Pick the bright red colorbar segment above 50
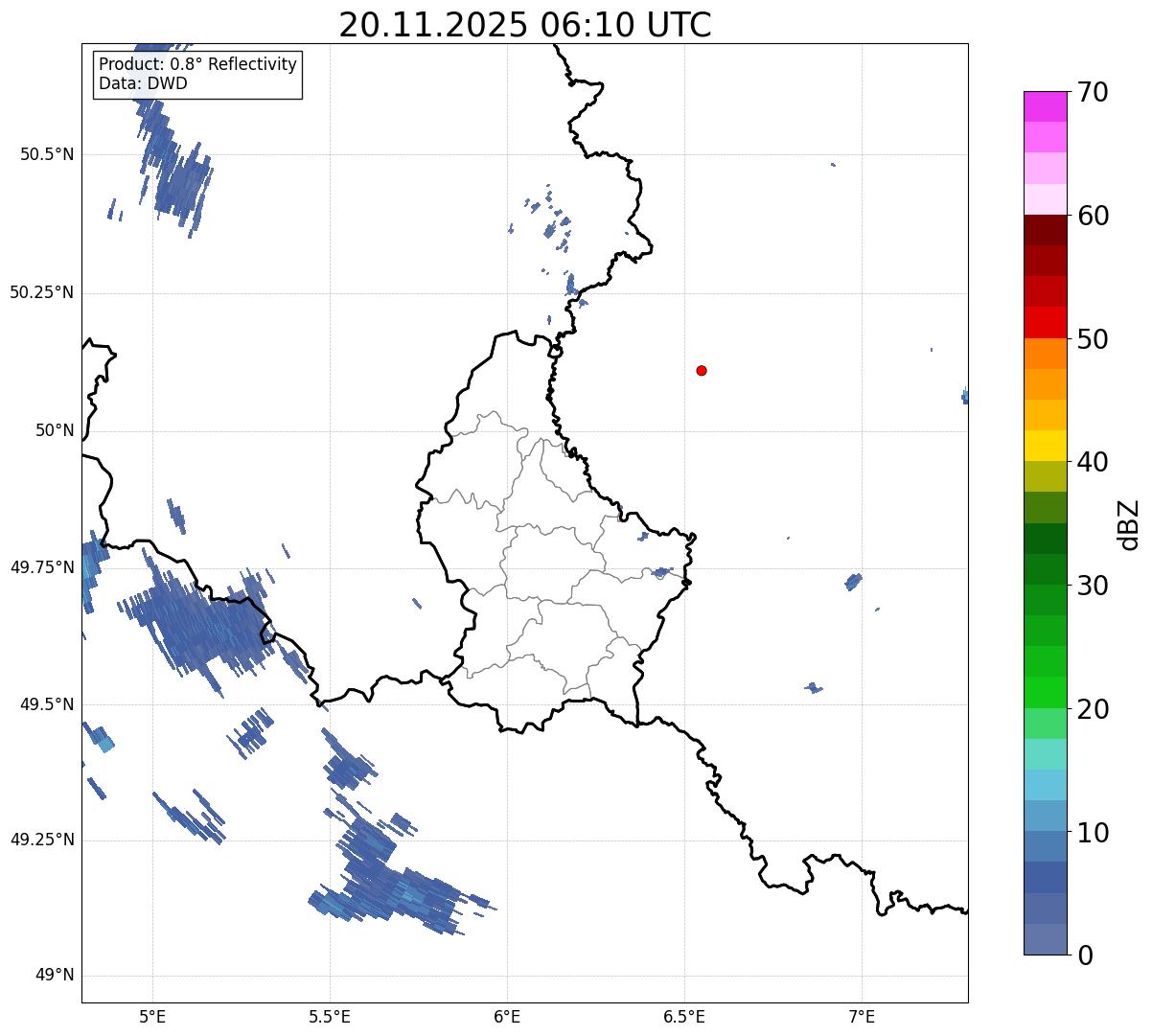Screen dimensions: 1152x1036 coord(1045,322)
